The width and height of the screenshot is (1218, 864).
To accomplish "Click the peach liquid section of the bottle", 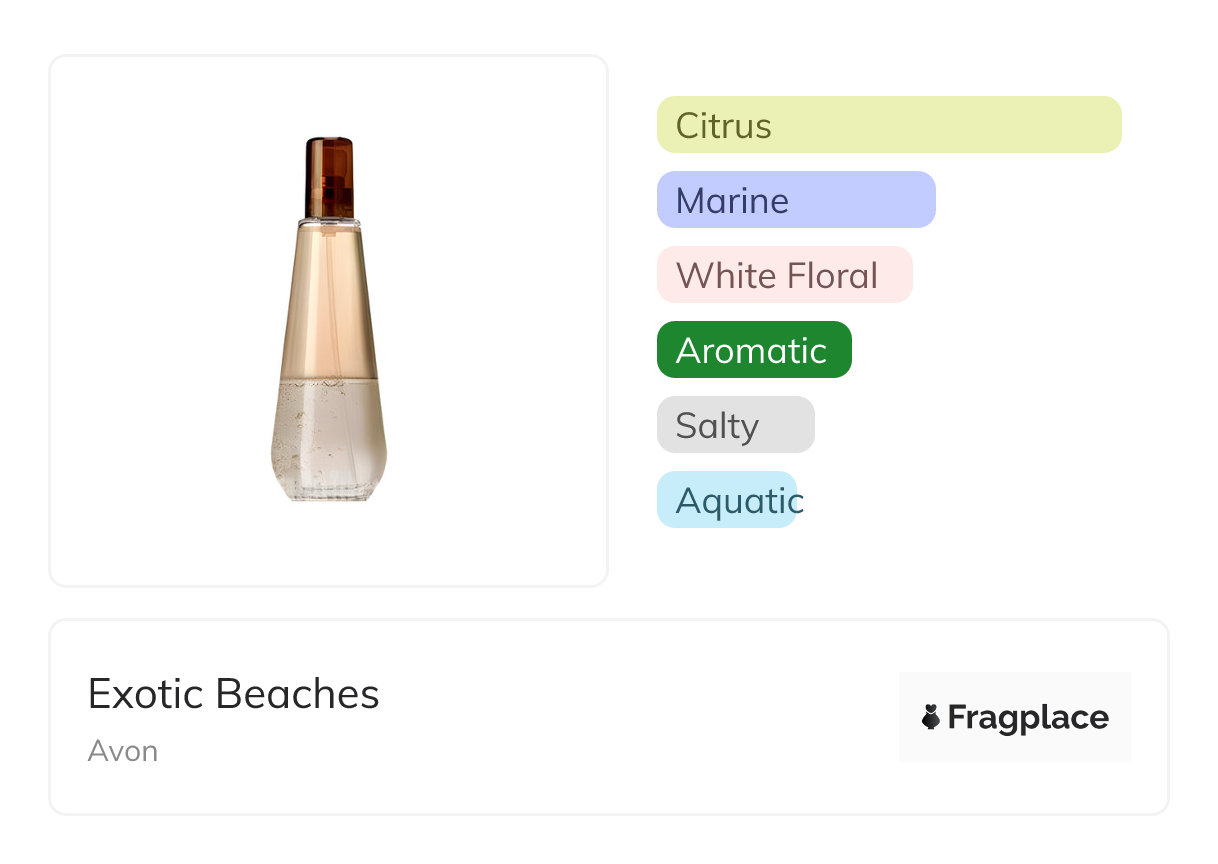I will [329, 300].
